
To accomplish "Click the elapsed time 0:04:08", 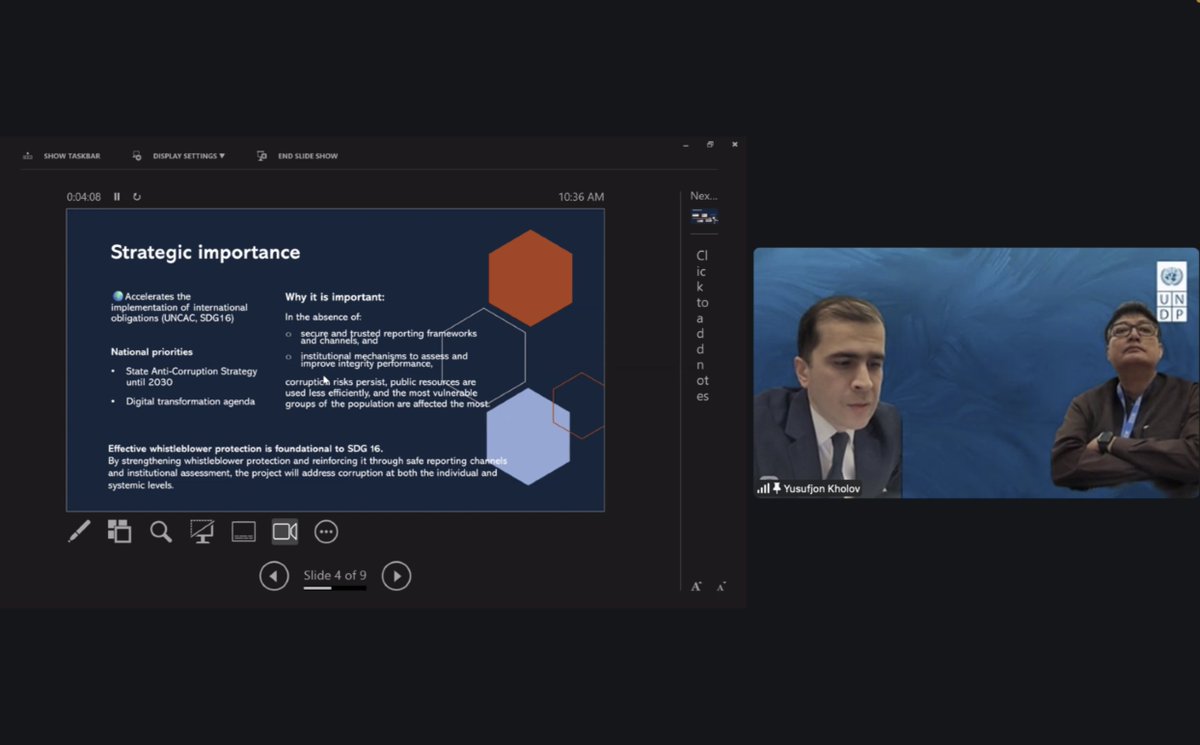I will [x=84, y=197].
